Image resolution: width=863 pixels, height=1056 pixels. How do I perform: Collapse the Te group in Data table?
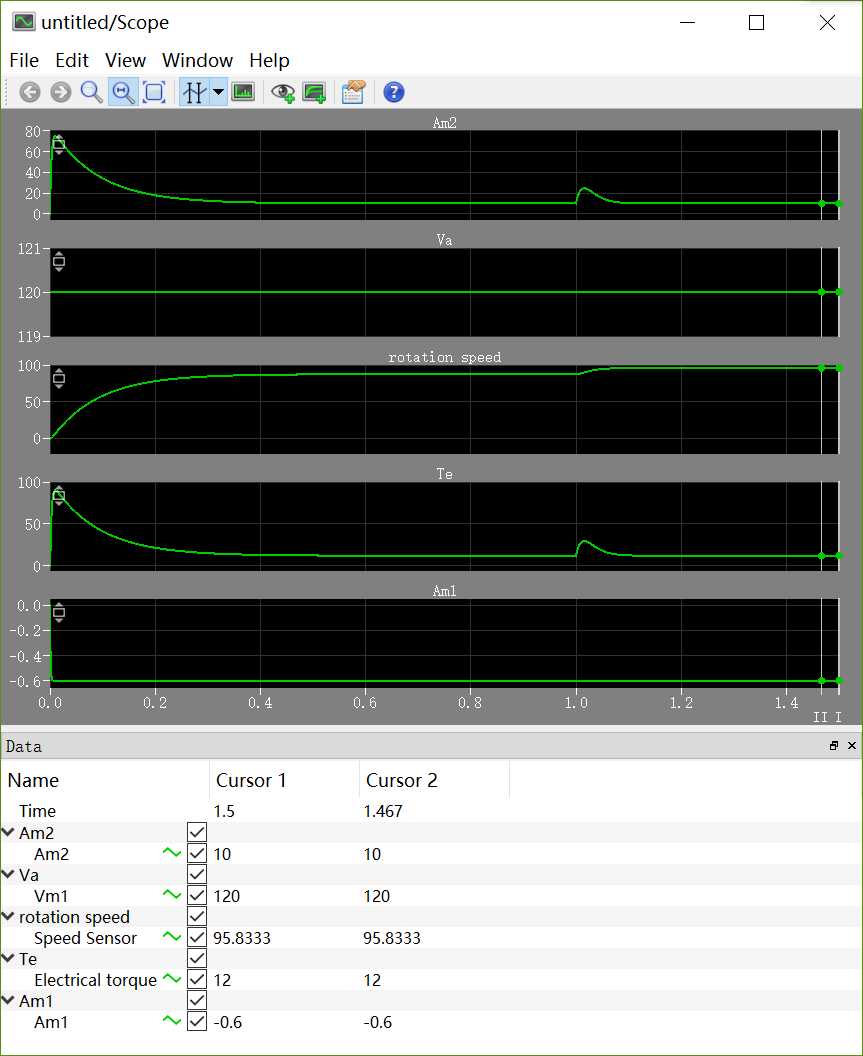(x=8, y=958)
